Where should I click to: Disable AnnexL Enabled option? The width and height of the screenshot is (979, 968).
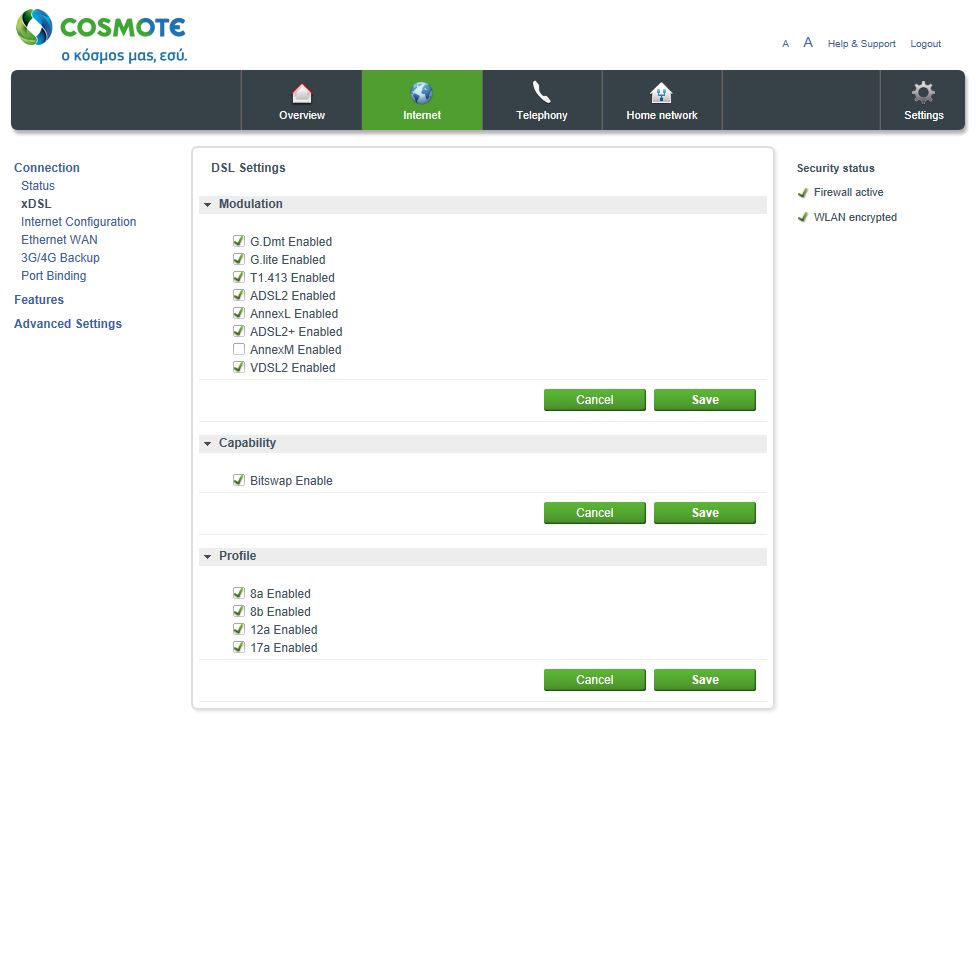coord(239,313)
